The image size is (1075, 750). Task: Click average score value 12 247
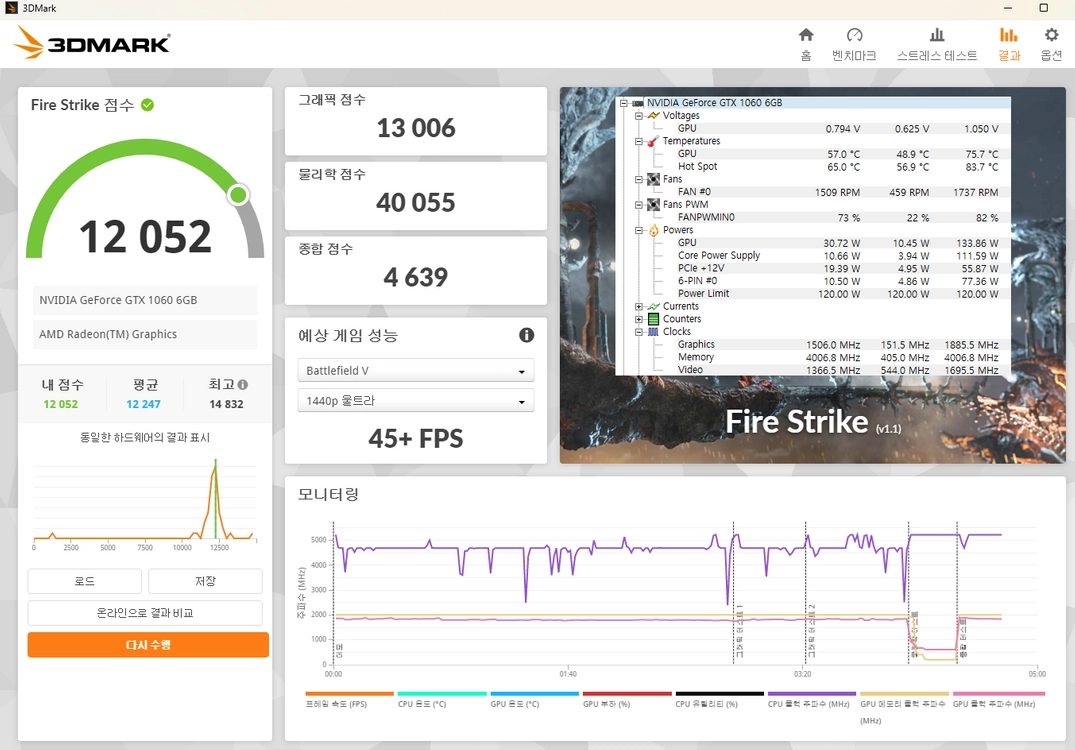(x=143, y=404)
